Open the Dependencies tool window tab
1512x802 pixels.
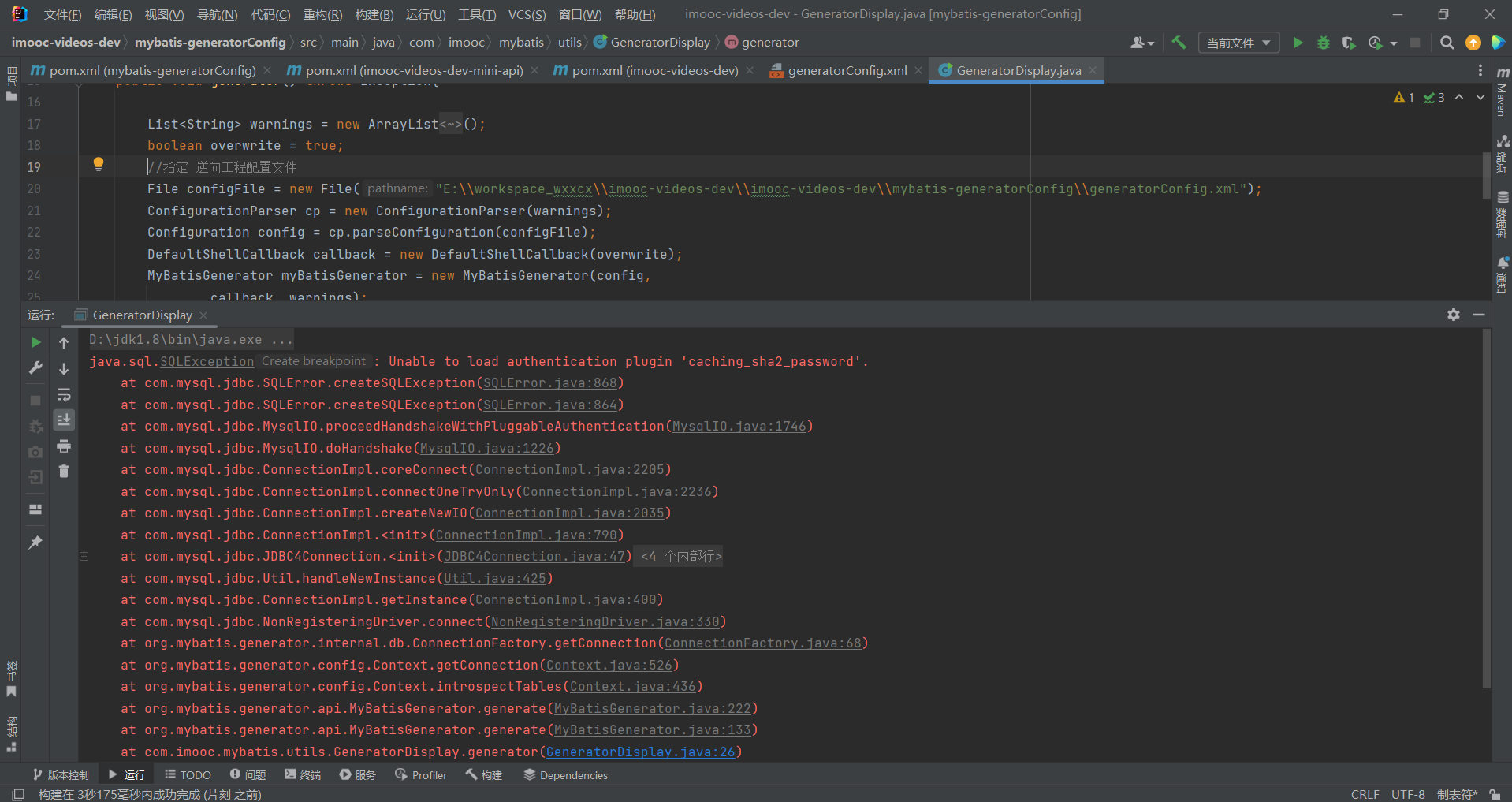point(565,775)
